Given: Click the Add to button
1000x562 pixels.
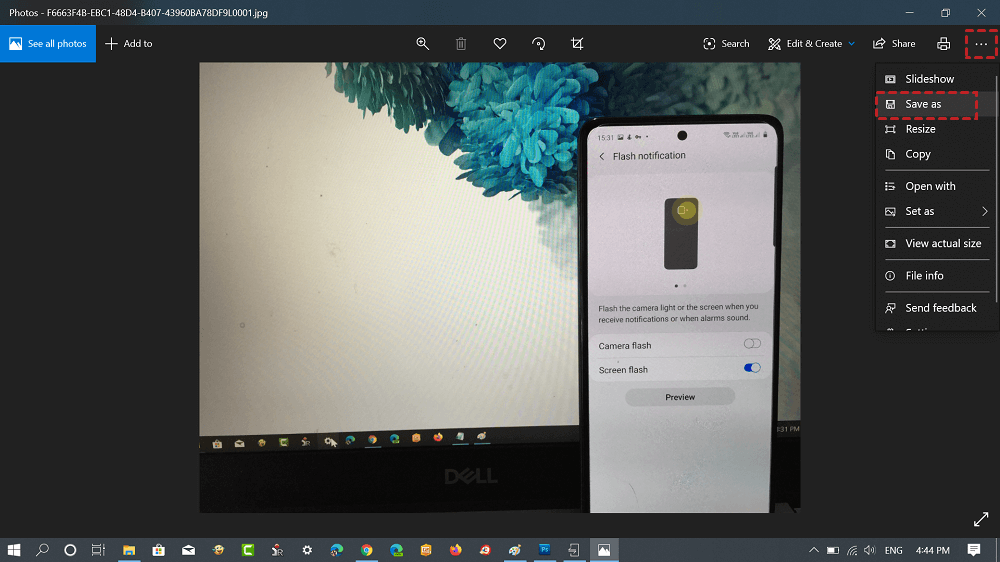Looking at the screenshot, I should click(129, 44).
